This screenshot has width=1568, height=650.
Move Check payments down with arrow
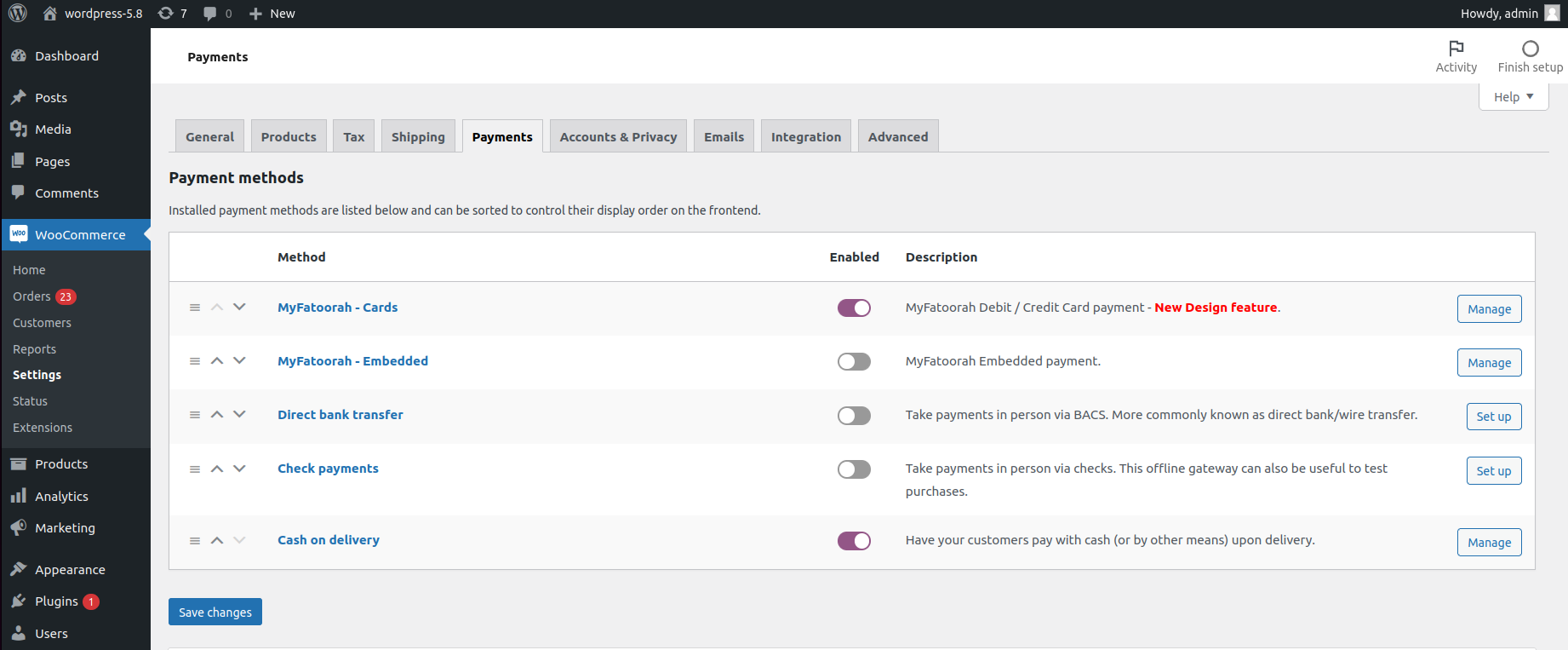pos(239,469)
